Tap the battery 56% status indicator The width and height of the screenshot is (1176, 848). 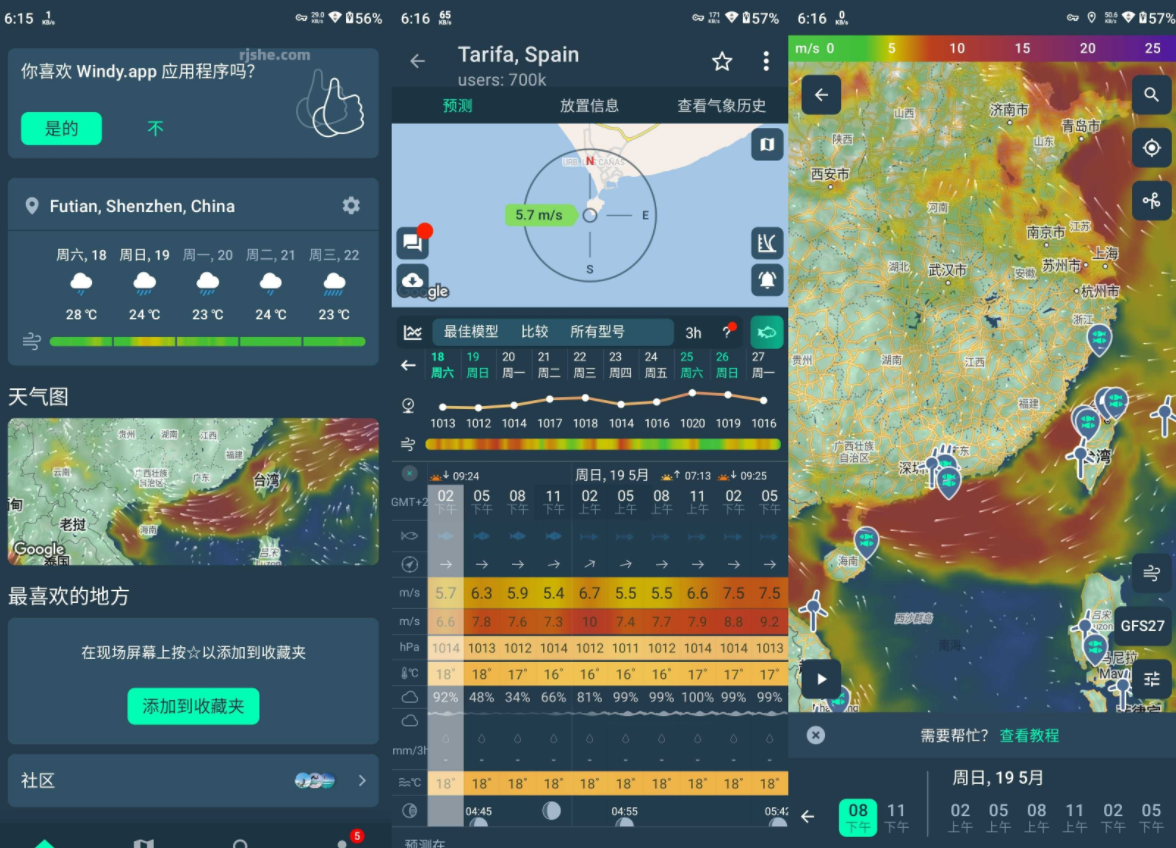tap(364, 18)
